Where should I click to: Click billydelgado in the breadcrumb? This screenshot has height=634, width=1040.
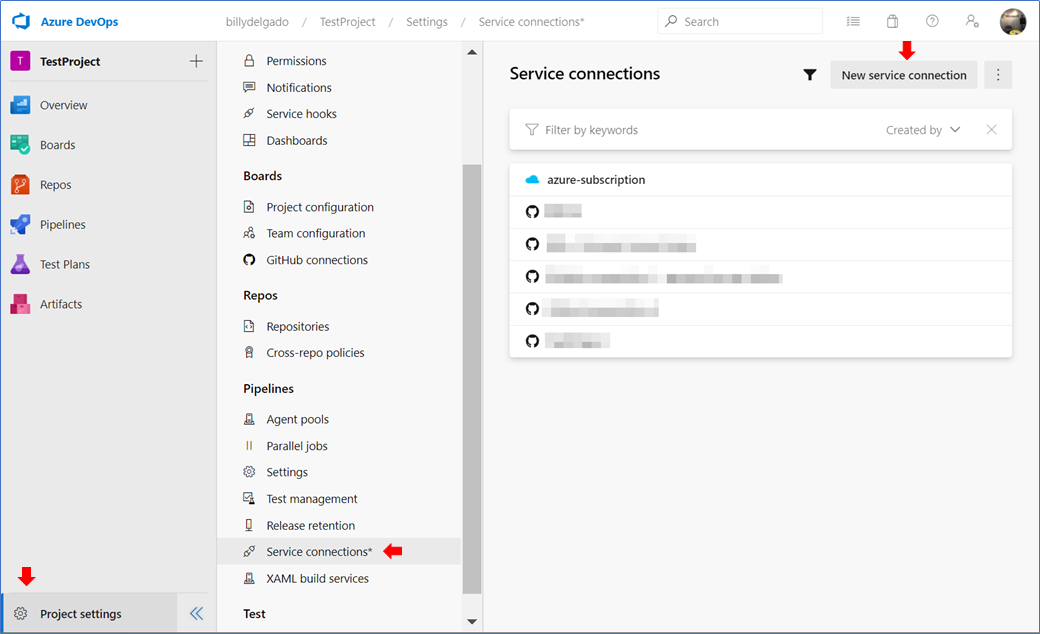(x=257, y=22)
